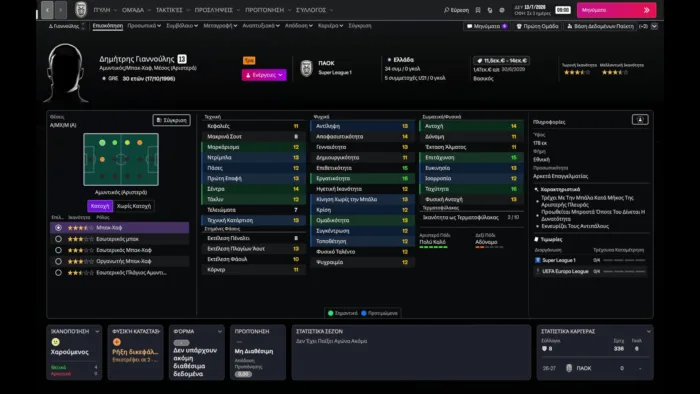Open the PAOK club crest home icon

tap(81, 10)
